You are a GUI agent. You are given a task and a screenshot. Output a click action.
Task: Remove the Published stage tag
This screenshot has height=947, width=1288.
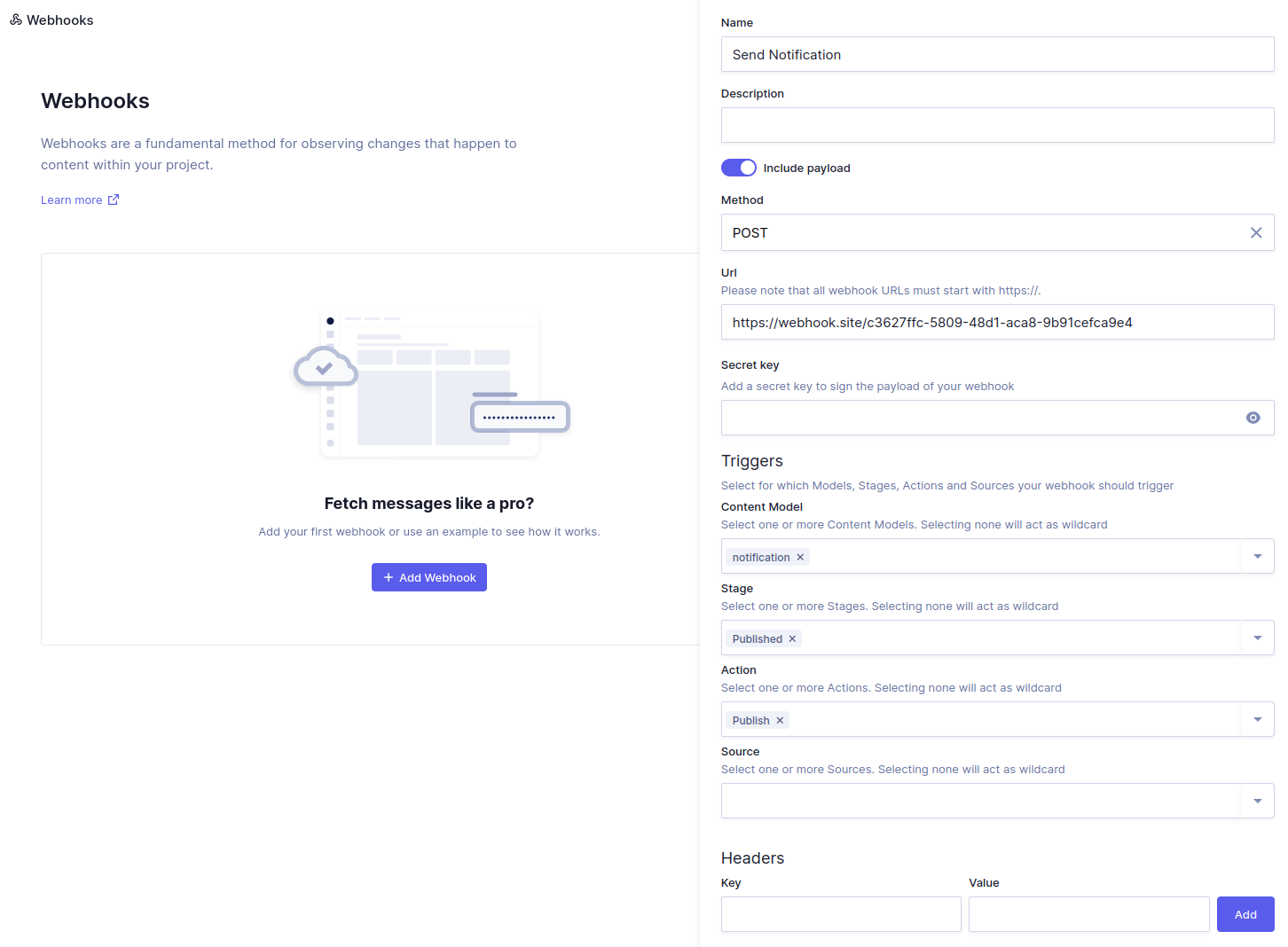point(792,638)
